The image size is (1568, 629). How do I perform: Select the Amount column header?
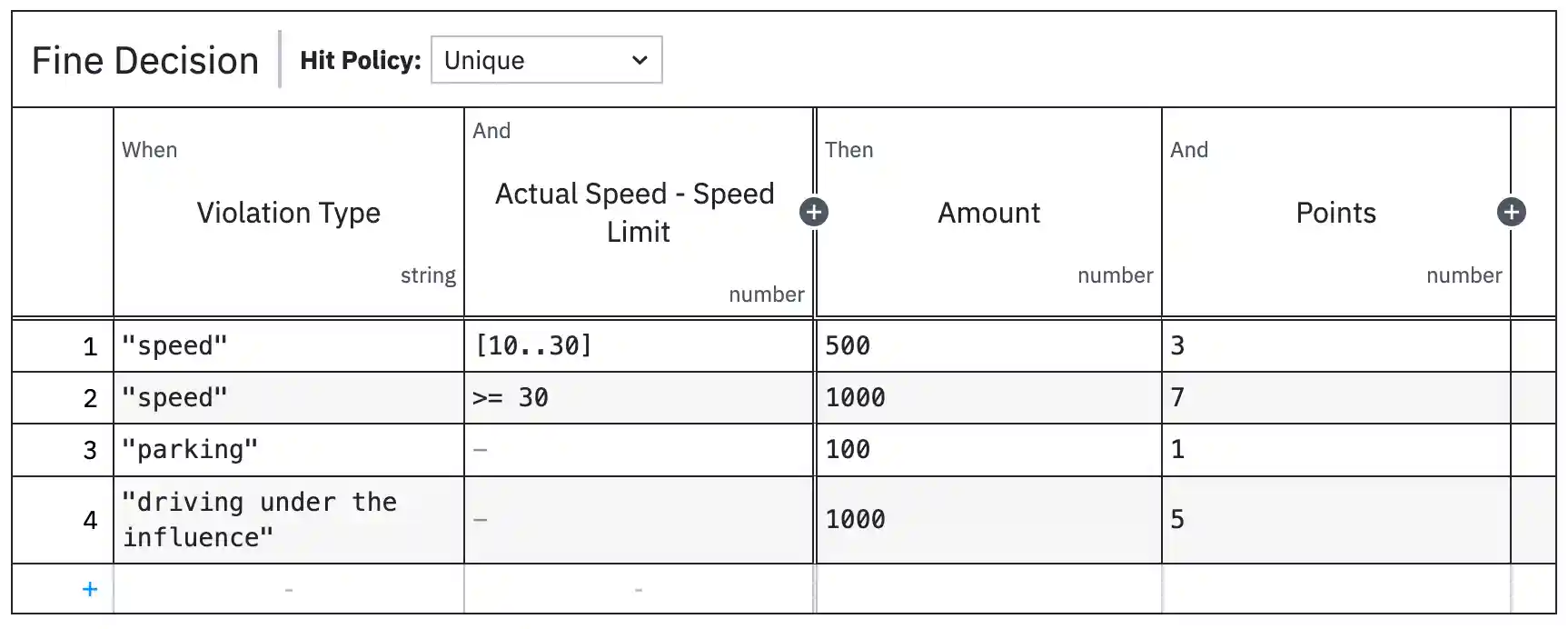(x=988, y=212)
